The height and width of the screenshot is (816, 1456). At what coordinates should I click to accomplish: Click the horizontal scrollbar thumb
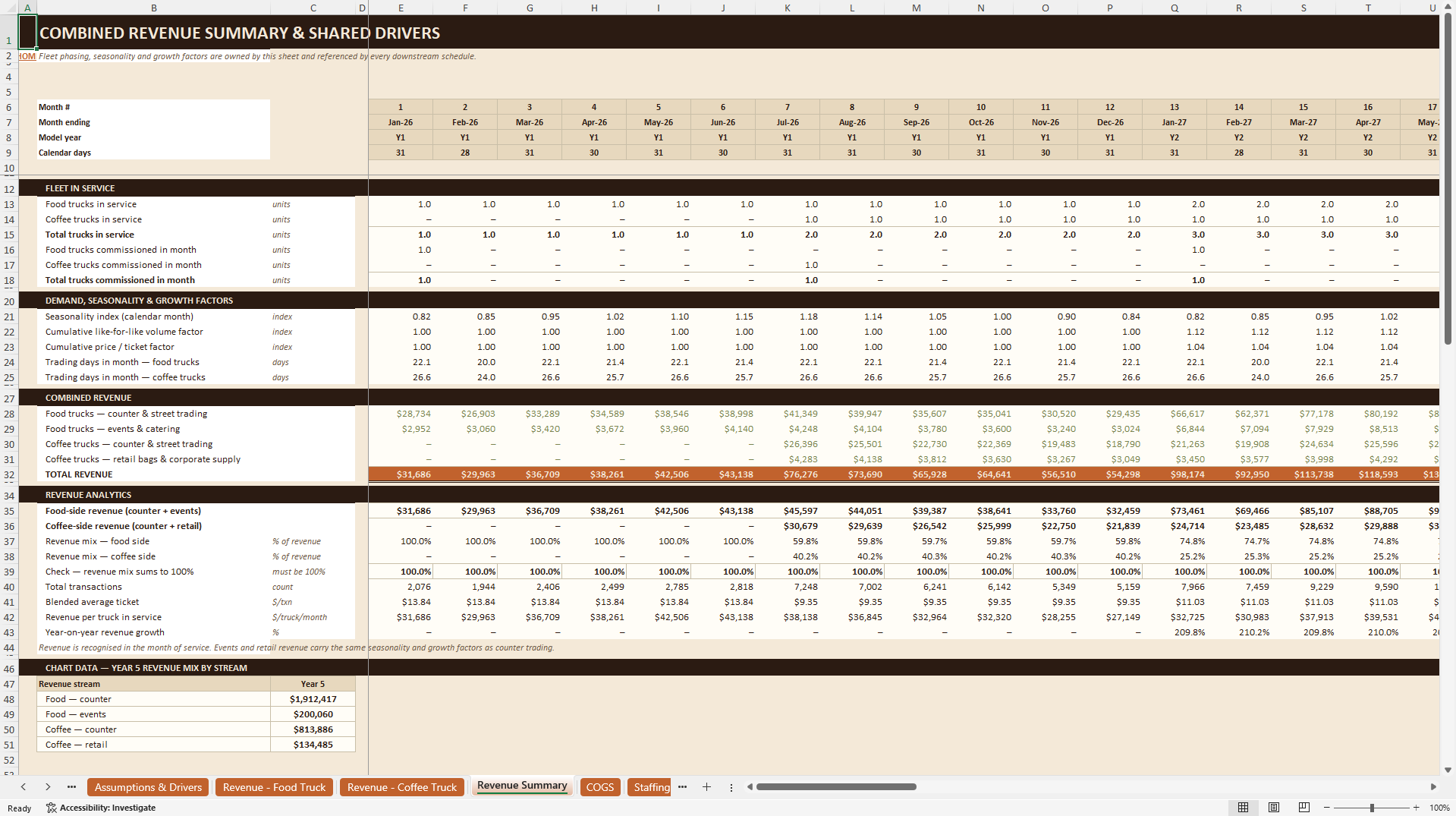click(x=836, y=787)
